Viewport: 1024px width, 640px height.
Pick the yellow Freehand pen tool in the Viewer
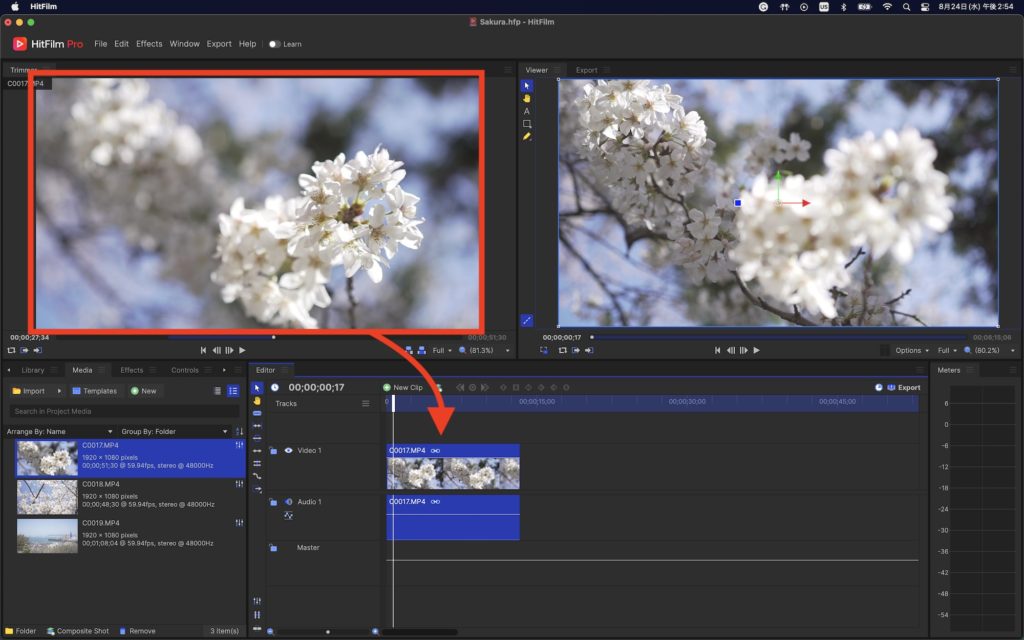coord(527,137)
